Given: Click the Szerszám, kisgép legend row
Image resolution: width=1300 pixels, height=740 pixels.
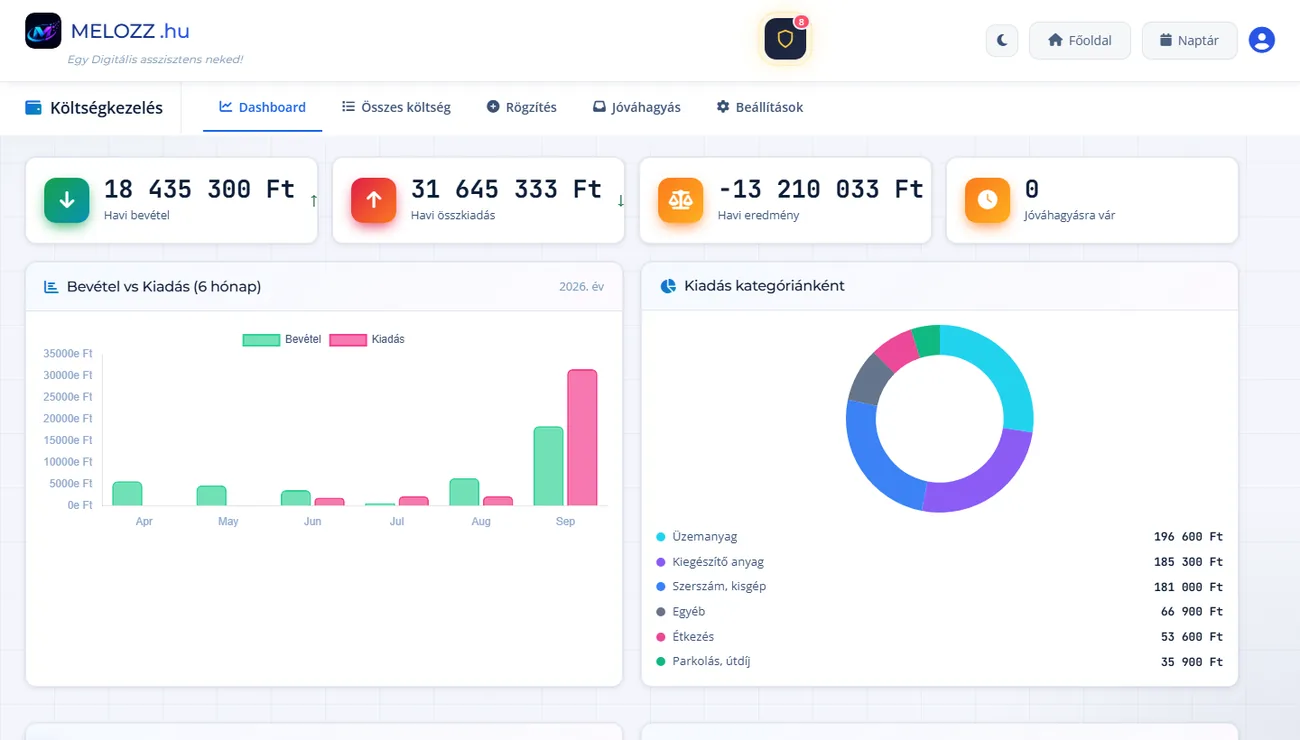Looking at the screenshot, I should (939, 587).
